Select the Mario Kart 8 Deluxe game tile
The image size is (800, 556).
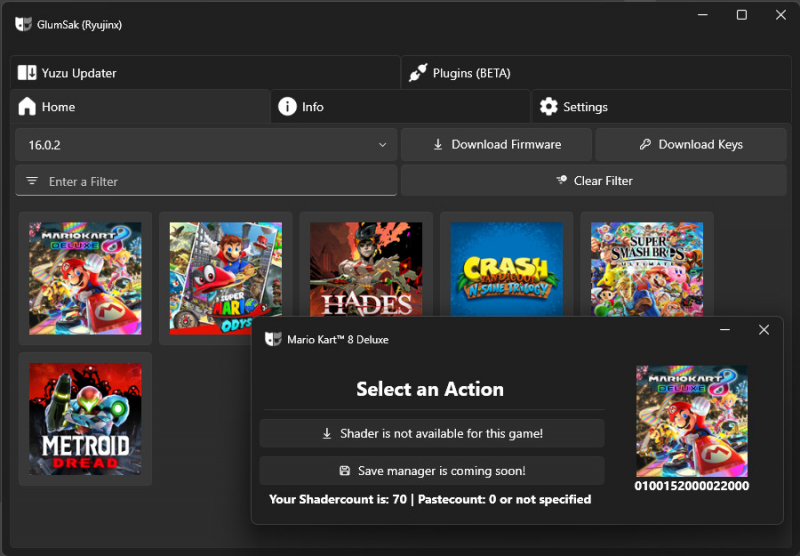point(85,279)
